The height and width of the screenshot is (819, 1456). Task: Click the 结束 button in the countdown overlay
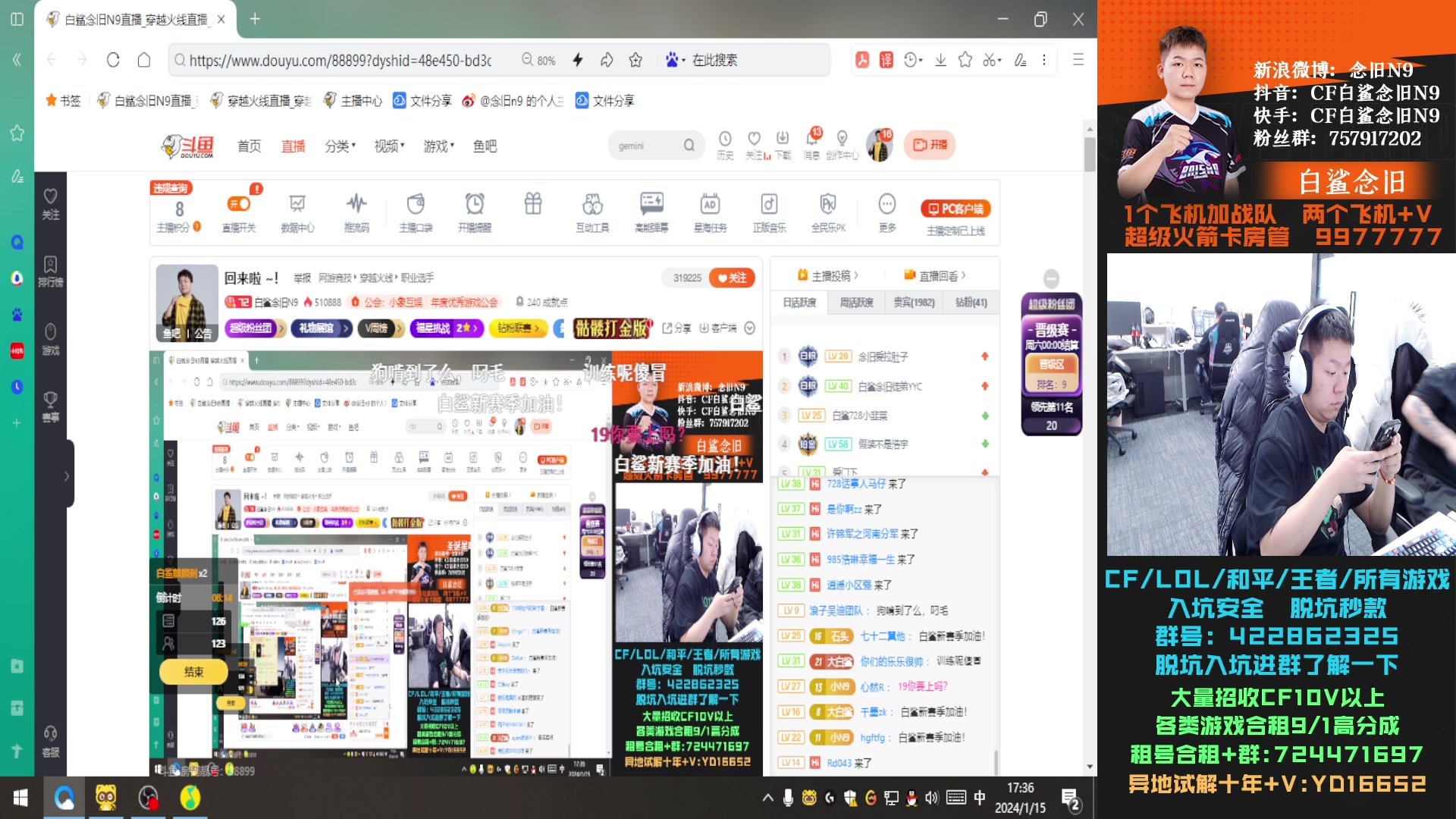pyautogui.click(x=193, y=672)
